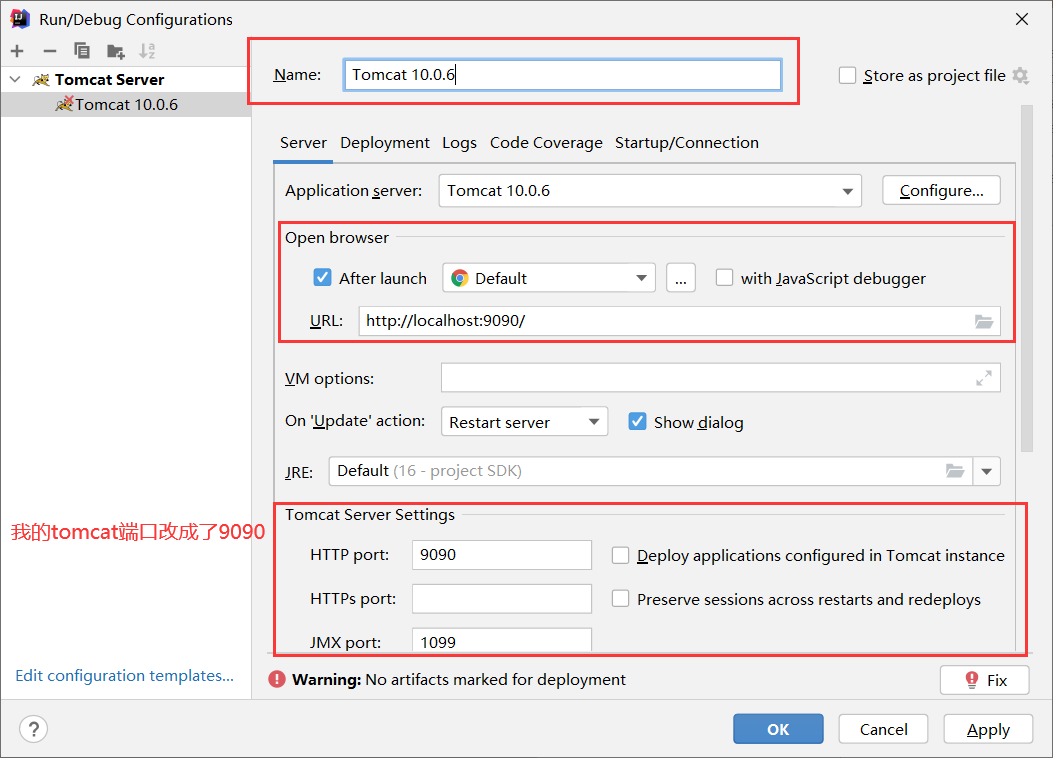Click the Tomcat Server group icon
Viewport: 1053px width, 758px height.
[x=42, y=80]
